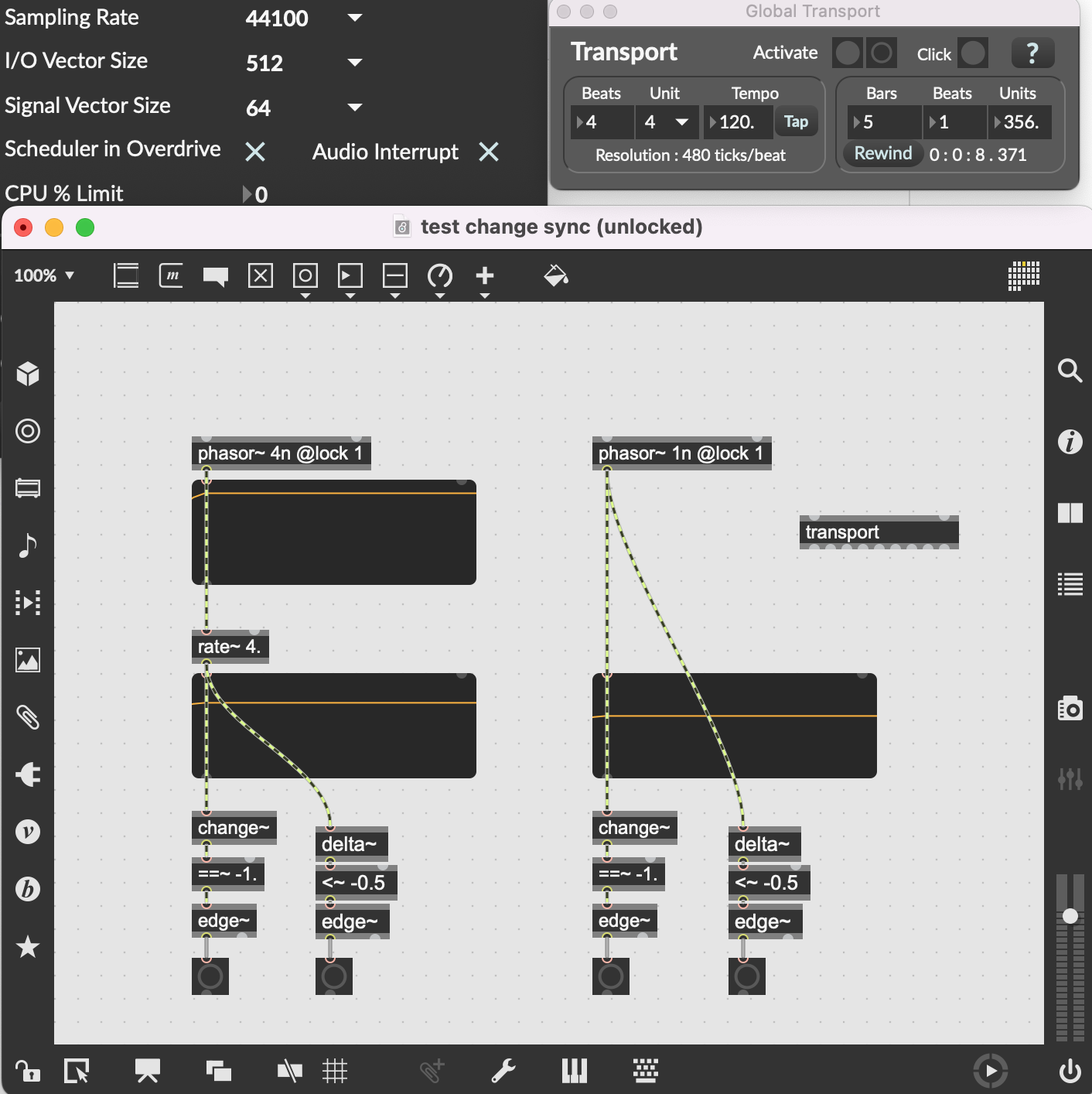The image size is (1092, 1094).
Task: Open the paint bucket format palette
Action: point(555,275)
